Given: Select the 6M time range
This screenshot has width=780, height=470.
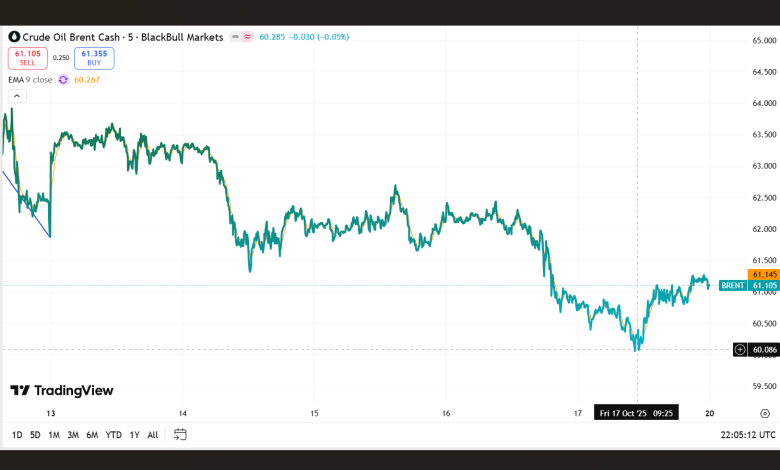Looking at the screenshot, I should coord(92,434).
